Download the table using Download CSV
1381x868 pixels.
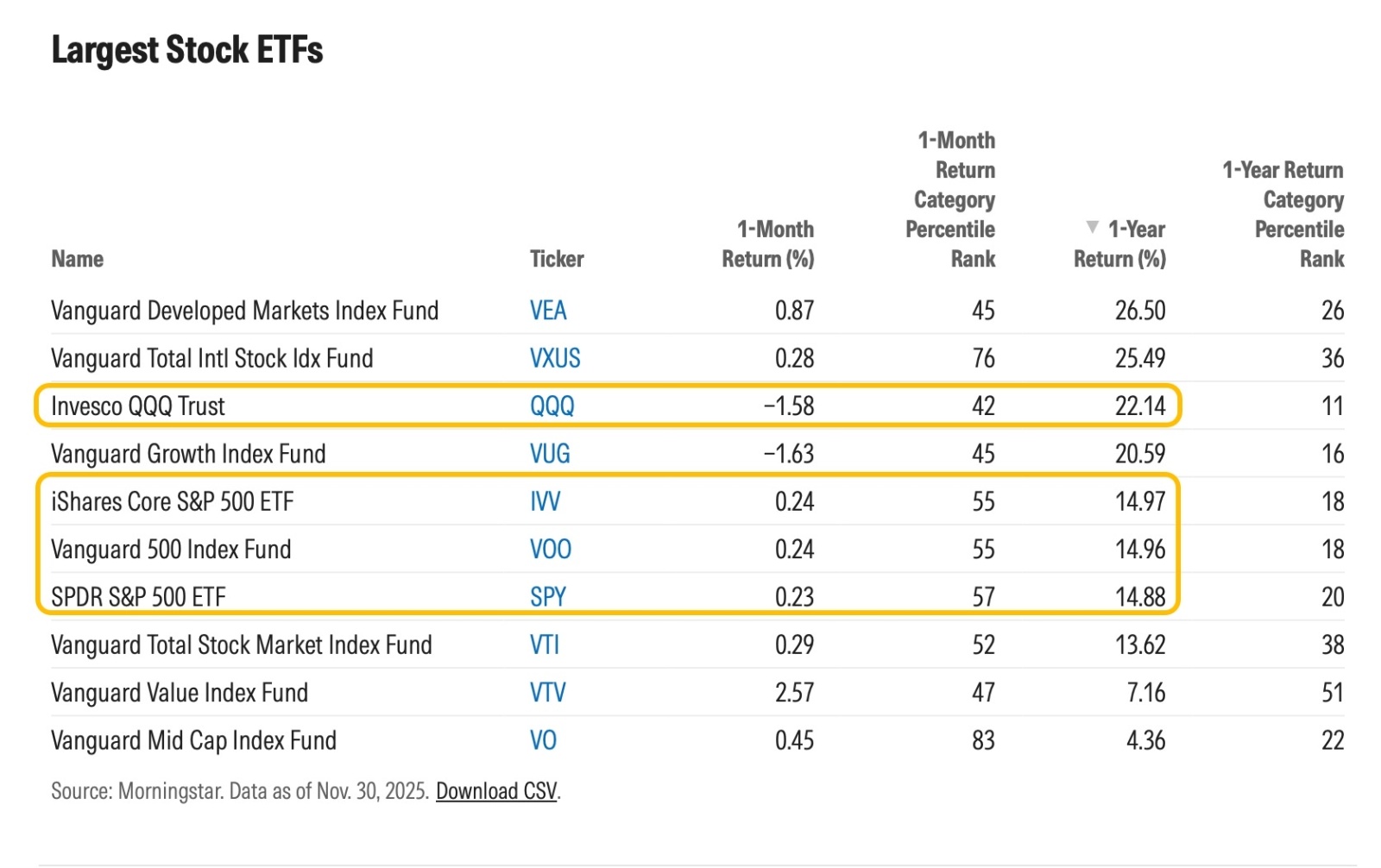(496, 791)
